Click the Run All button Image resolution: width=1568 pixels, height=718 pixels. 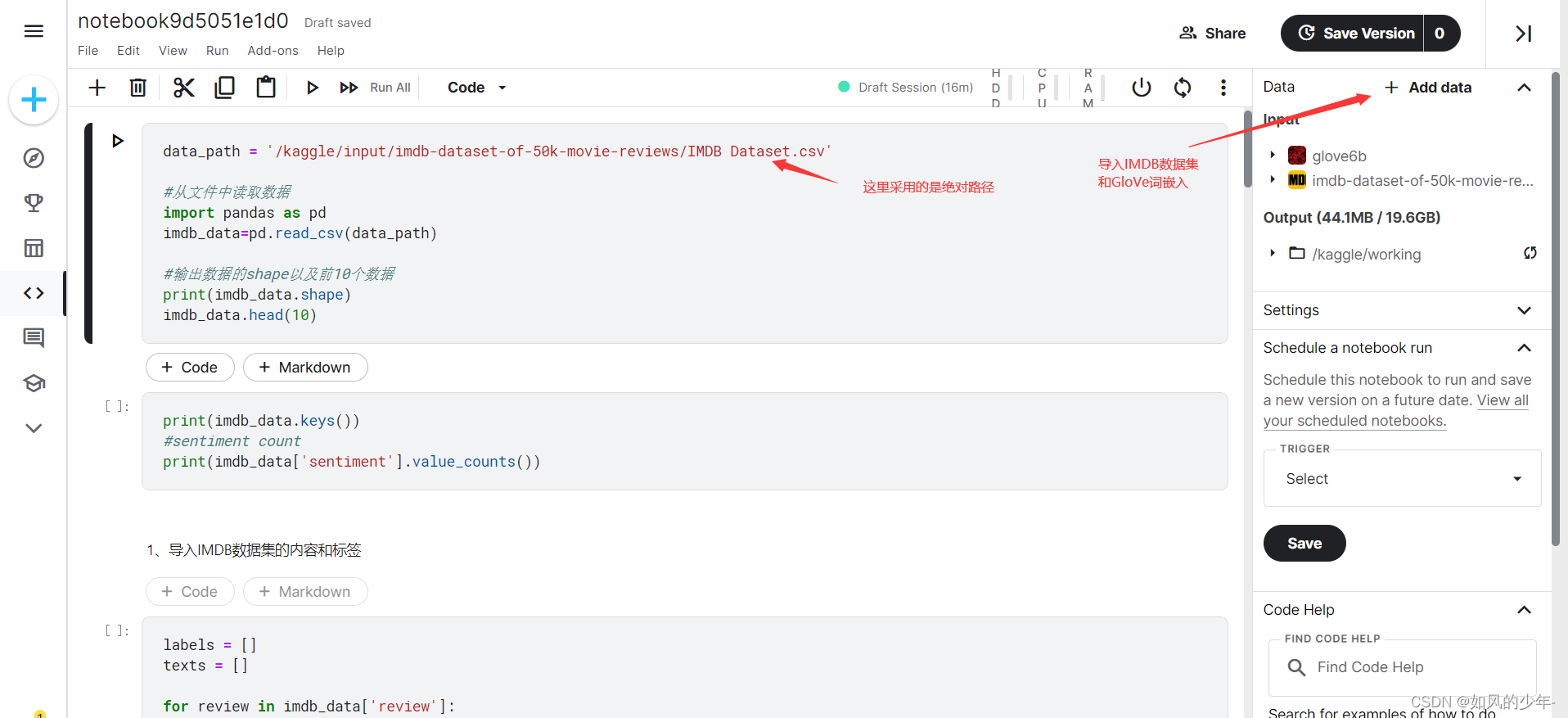click(375, 88)
